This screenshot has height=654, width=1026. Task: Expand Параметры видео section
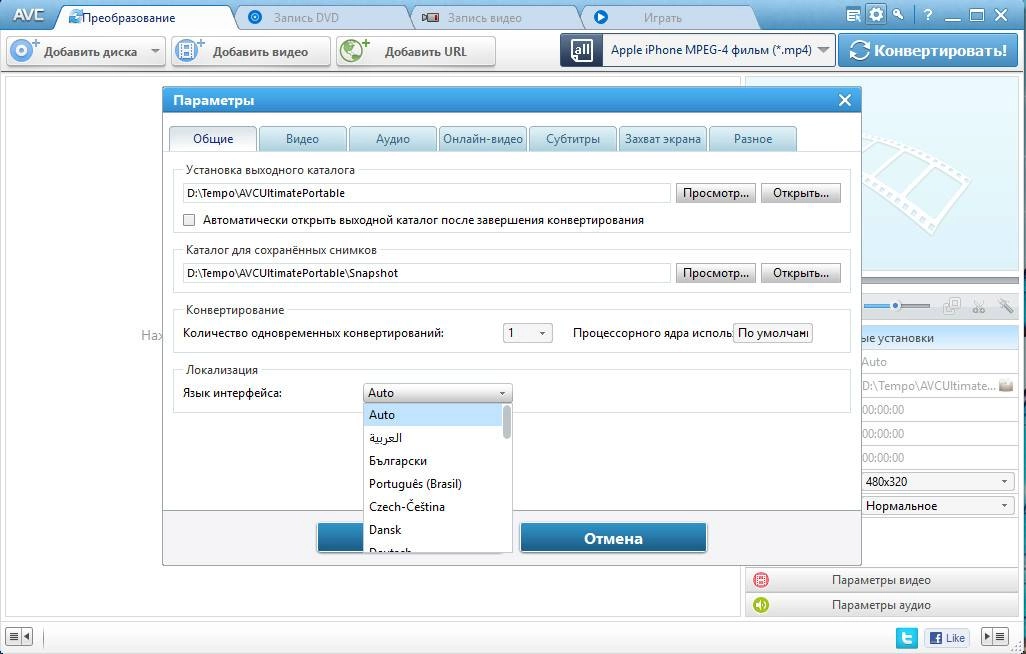(x=881, y=580)
